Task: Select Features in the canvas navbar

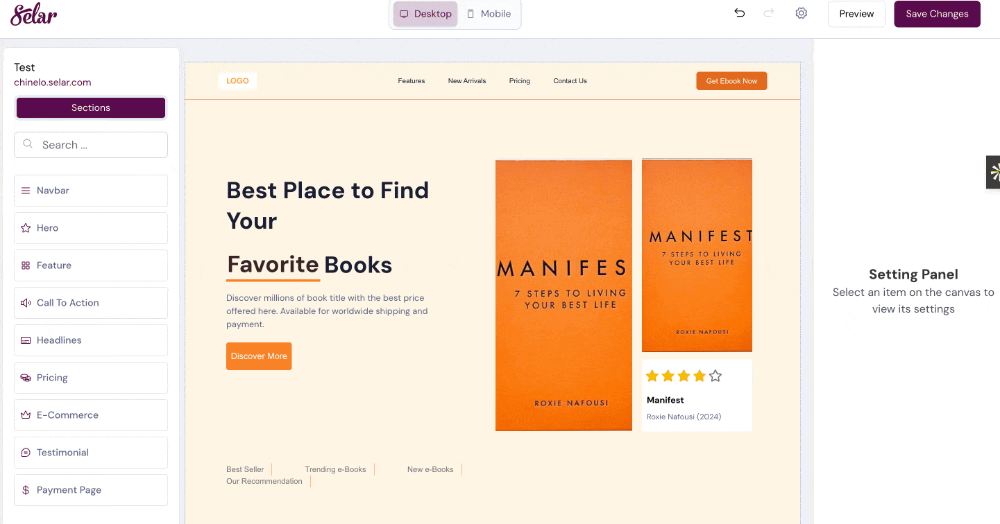Action: 411,81
